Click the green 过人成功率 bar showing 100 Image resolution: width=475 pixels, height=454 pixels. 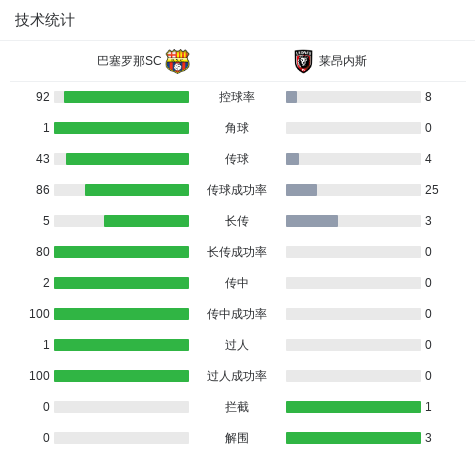[x=121, y=376]
